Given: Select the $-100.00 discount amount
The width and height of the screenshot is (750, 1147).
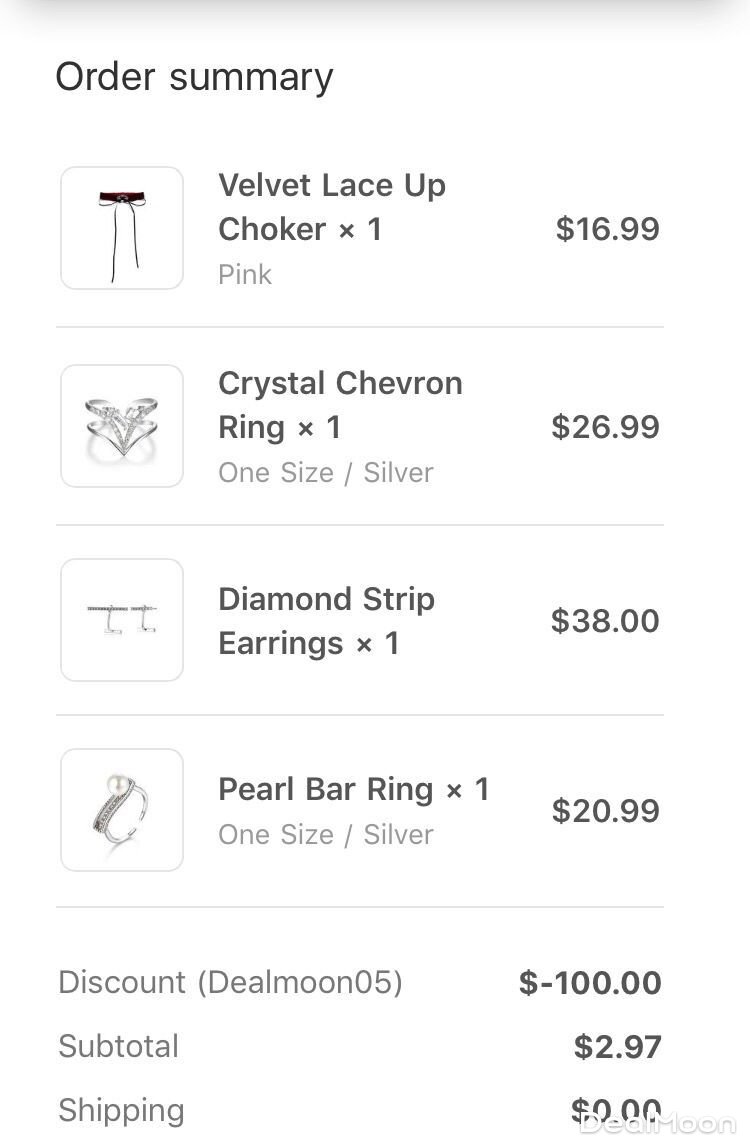Looking at the screenshot, I should click(x=590, y=983).
